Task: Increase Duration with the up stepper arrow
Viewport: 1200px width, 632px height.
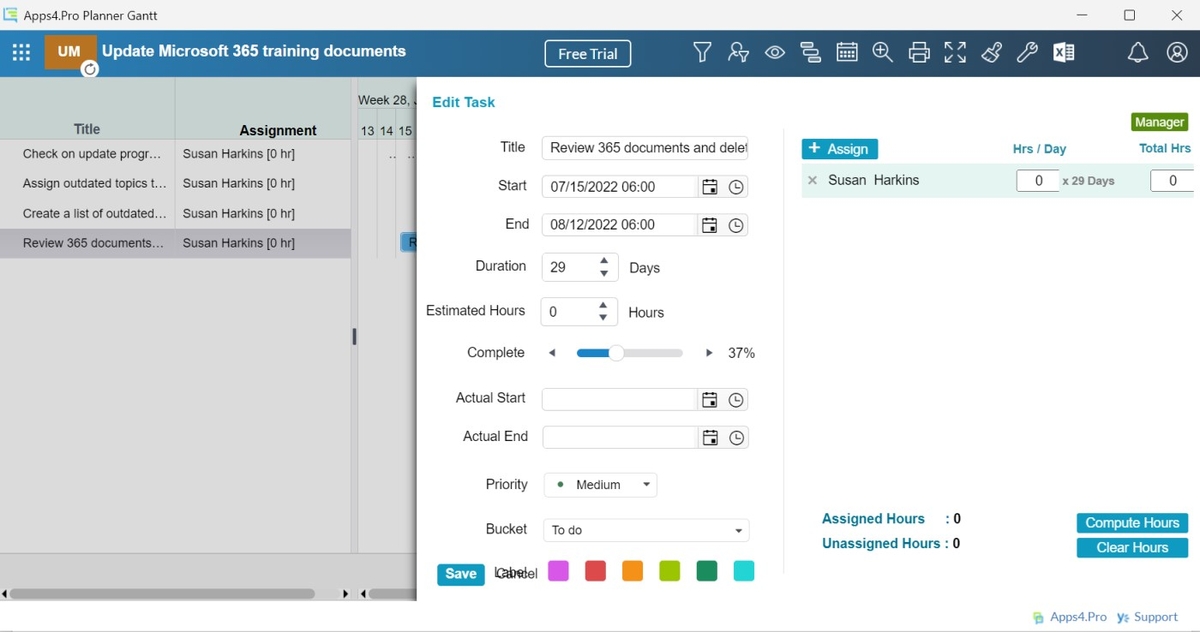Action: click(603, 261)
